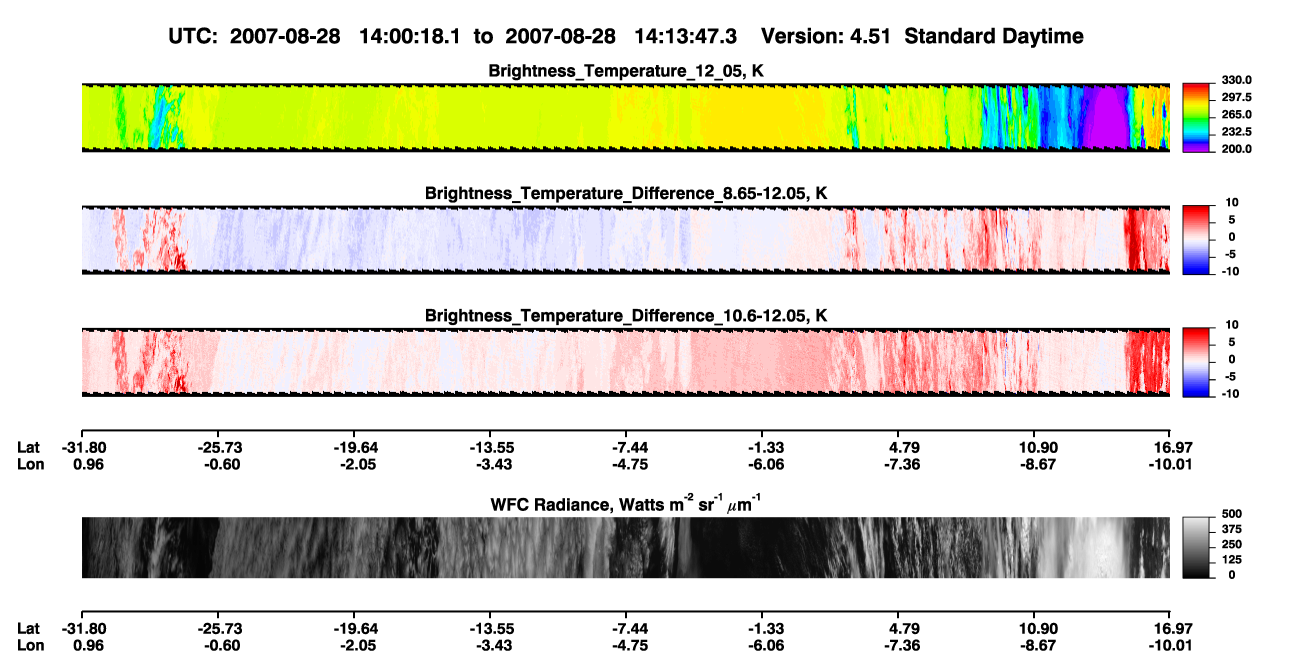Click the 330.0 color bar label
The width and height of the screenshot is (1300, 667).
(1236, 80)
